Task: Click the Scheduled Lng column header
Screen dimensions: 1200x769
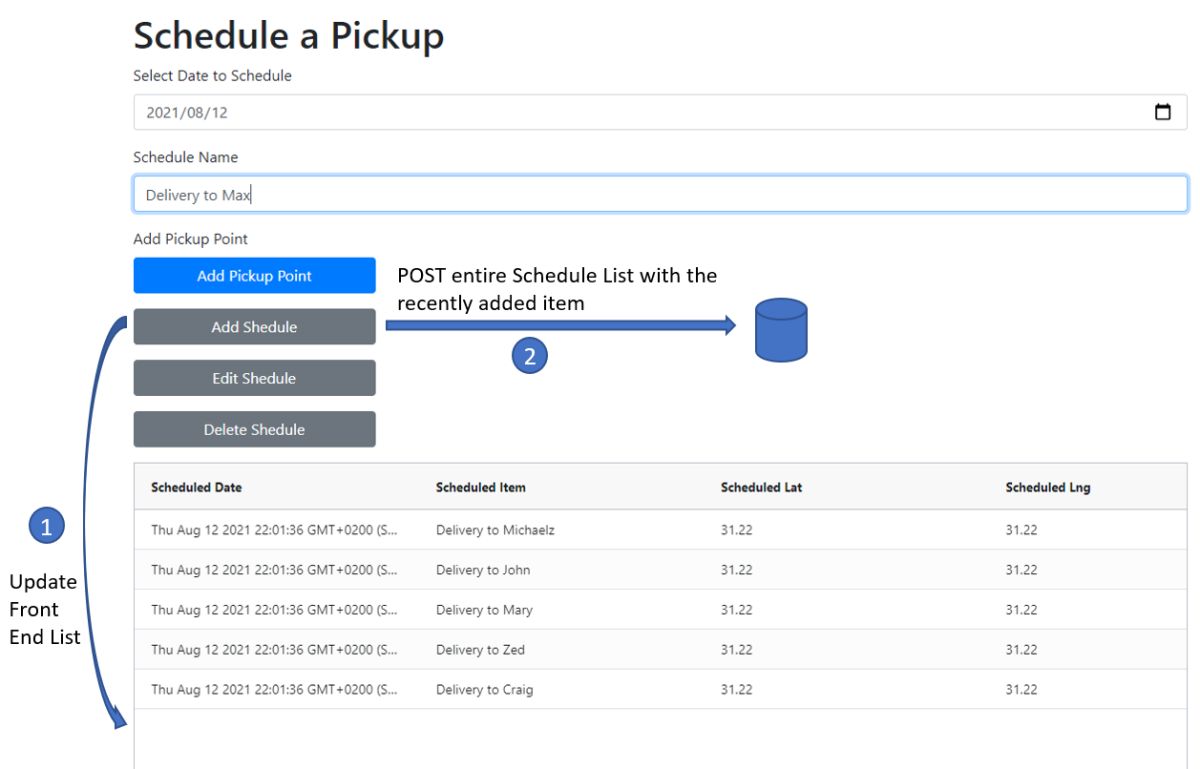Action: pyautogui.click(x=1047, y=487)
